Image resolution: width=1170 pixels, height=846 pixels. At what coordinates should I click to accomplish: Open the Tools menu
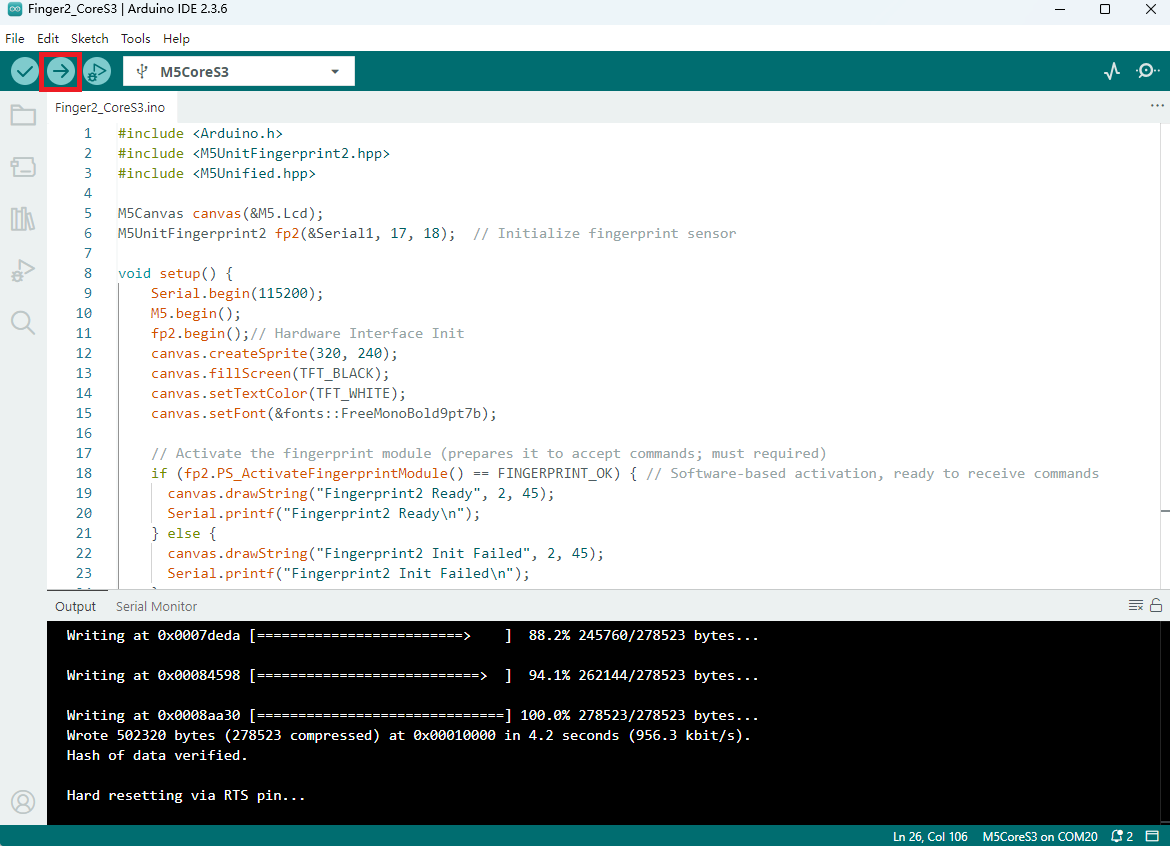pyautogui.click(x=135, y=39)
